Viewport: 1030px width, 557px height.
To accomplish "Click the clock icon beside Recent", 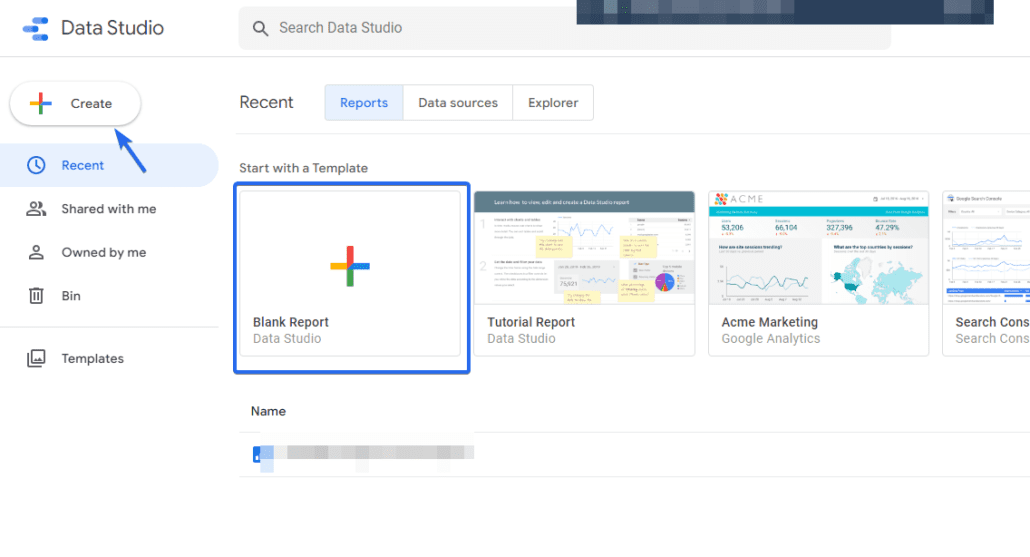I will click(36, 165).
